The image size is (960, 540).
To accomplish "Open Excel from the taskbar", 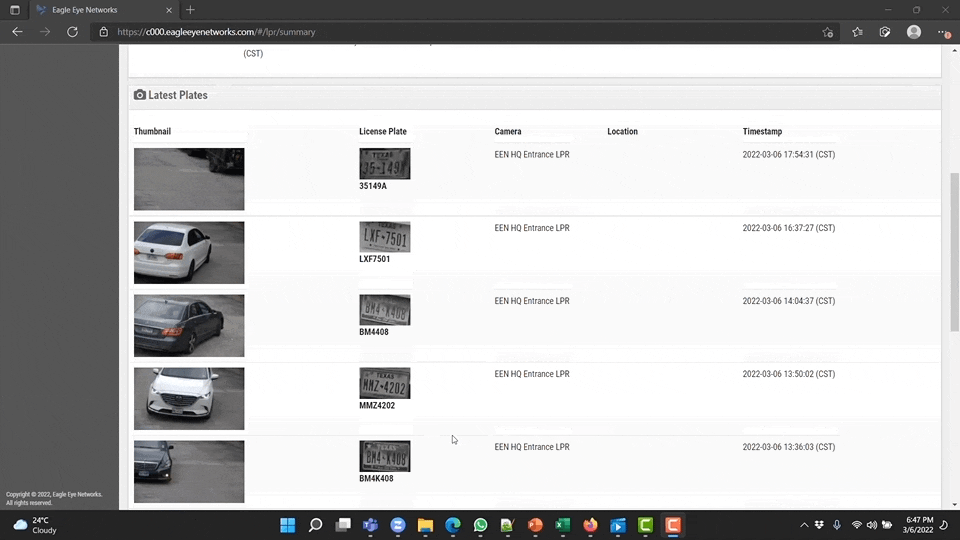I will (x=563, y=525).
